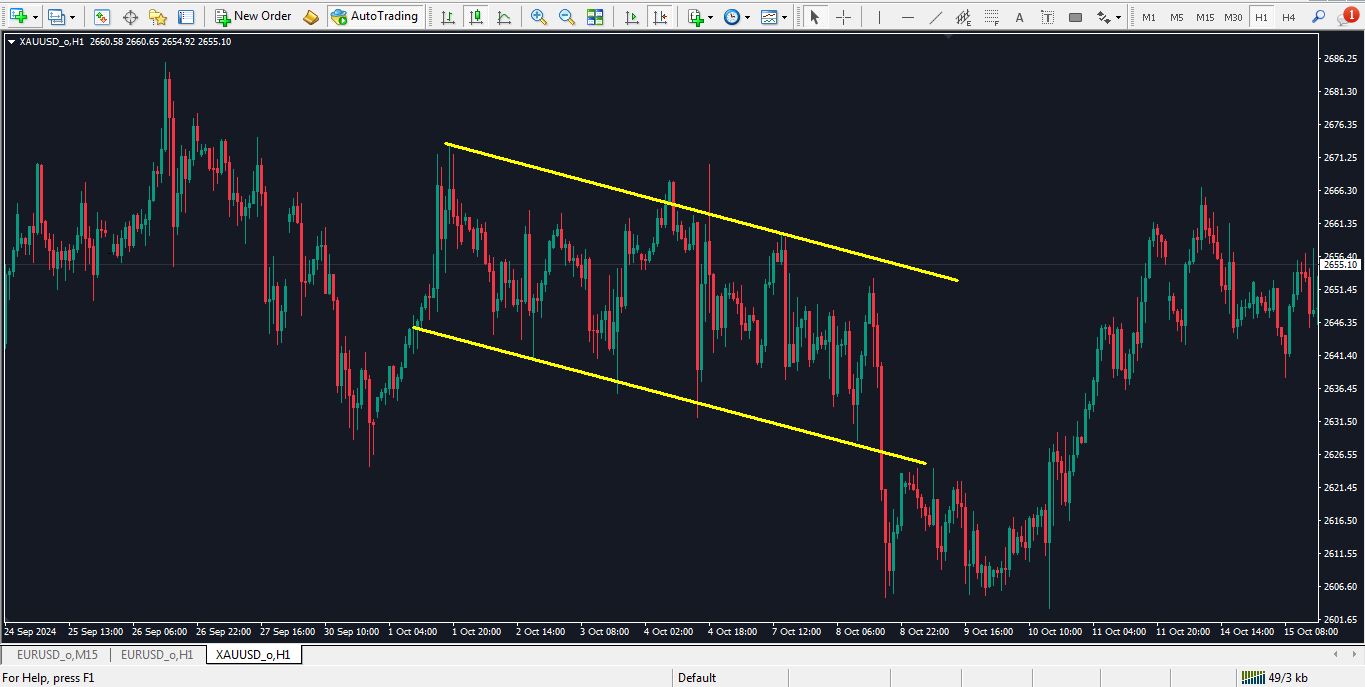Open the Market Watch window icon
1365x687 pixels.
coord(102,17)
